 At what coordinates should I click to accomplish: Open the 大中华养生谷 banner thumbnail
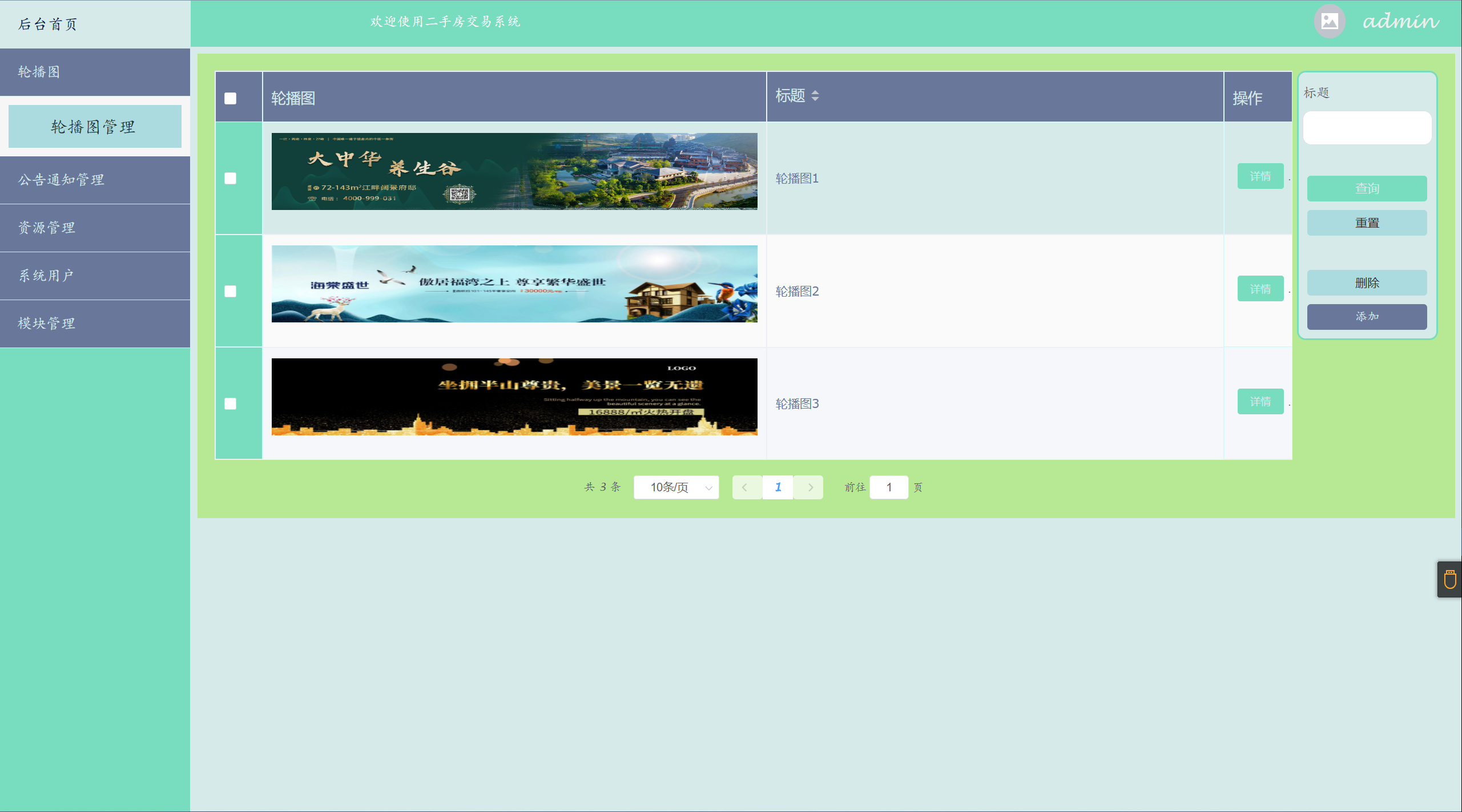click(514, 171)
